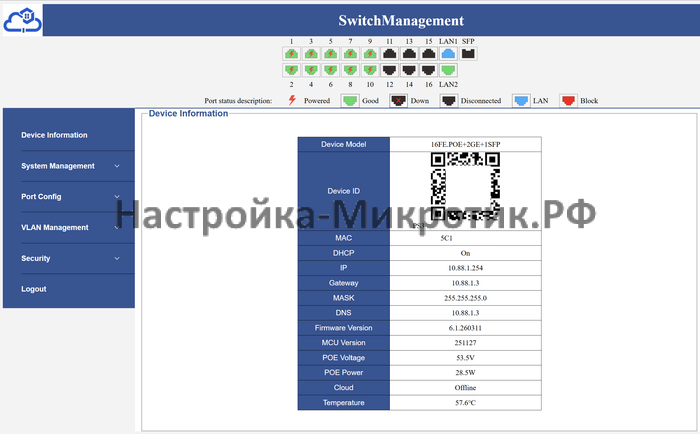
Task: Select disconnected port 16 icon
Action: (429, 70)
